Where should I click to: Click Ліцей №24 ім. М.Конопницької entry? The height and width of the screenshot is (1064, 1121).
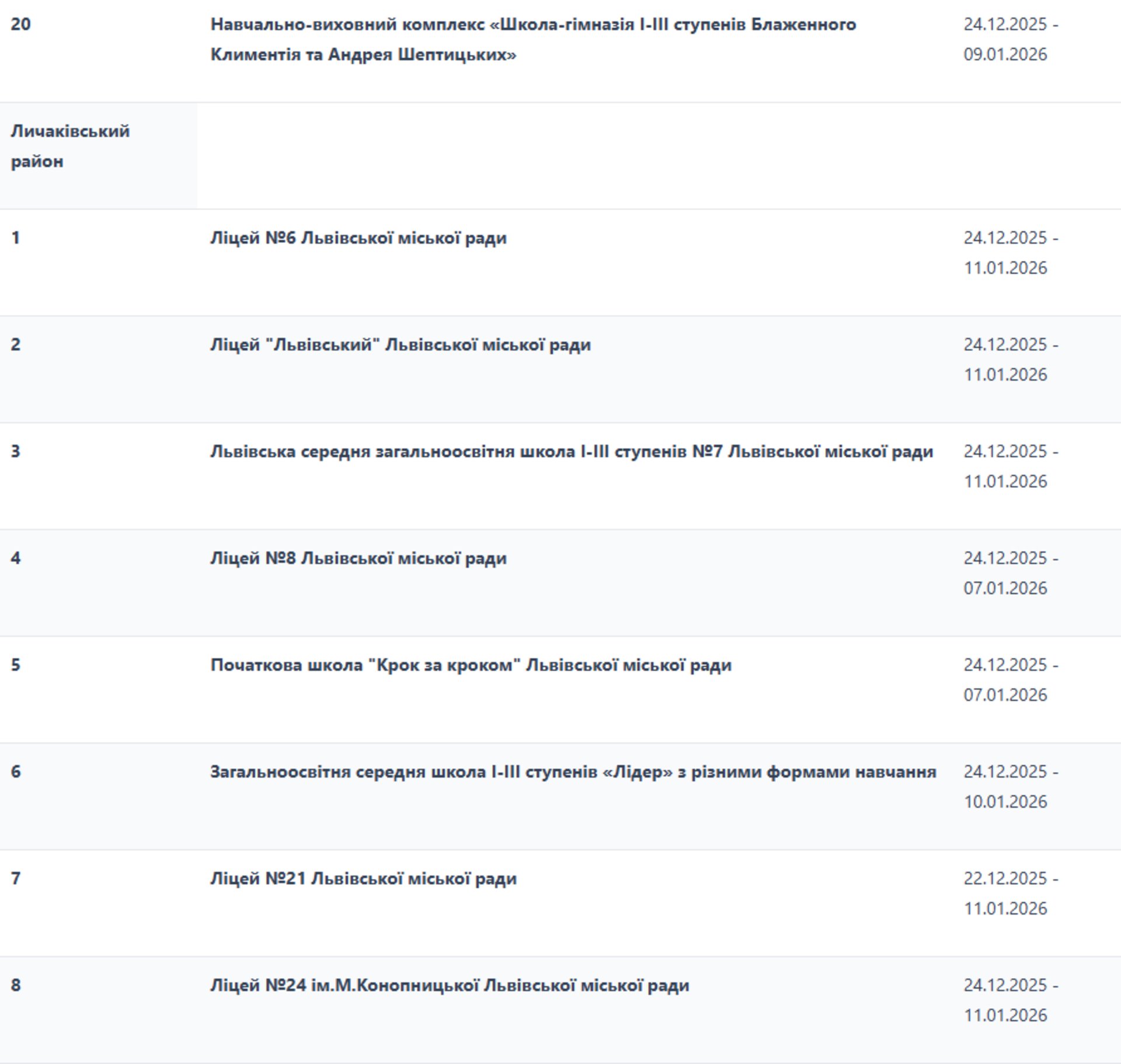[449, 986]
